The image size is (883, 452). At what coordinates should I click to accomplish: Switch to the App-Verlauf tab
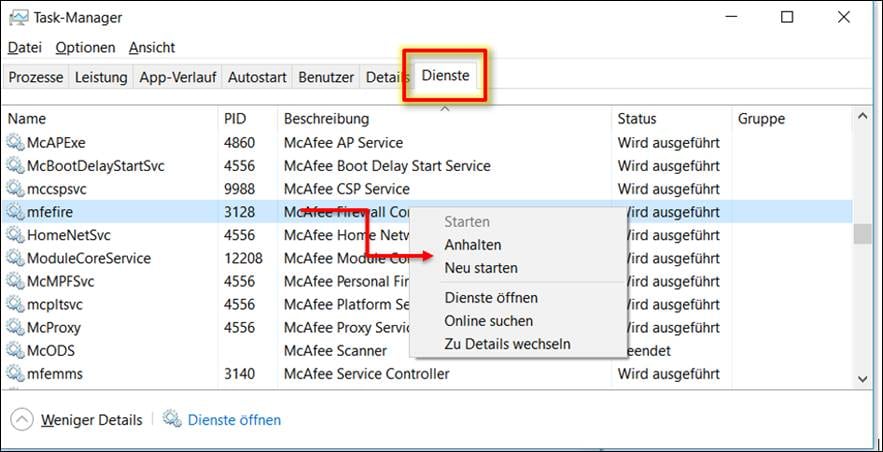178,77
